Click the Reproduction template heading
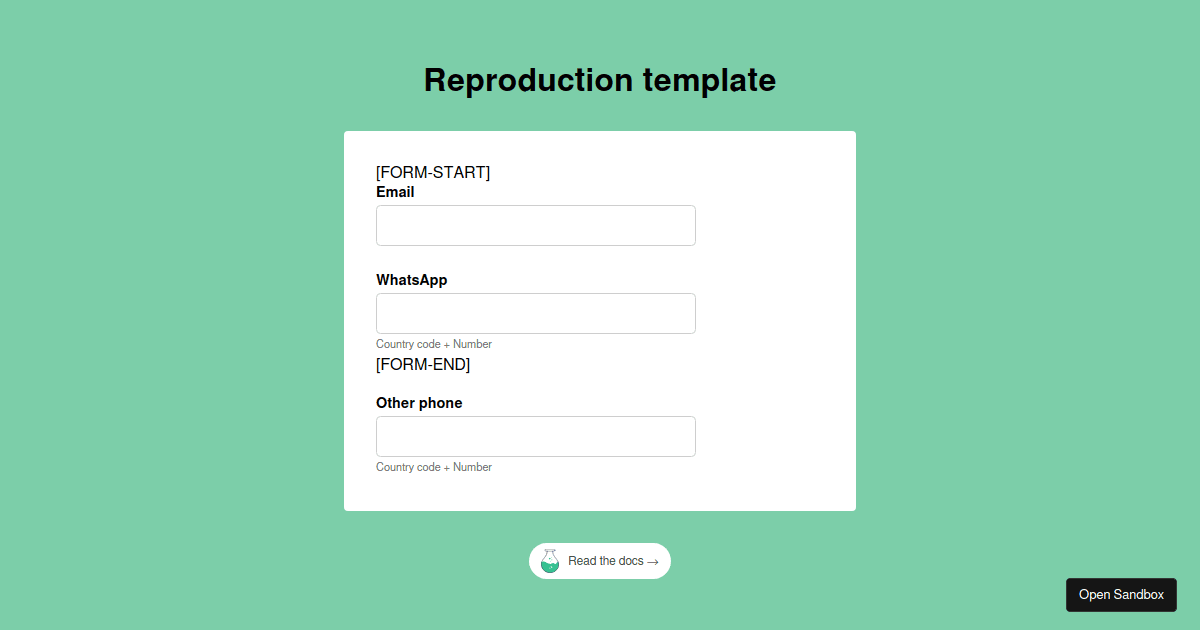Viewport: 1200px width, 630px height. click(600, 80)
